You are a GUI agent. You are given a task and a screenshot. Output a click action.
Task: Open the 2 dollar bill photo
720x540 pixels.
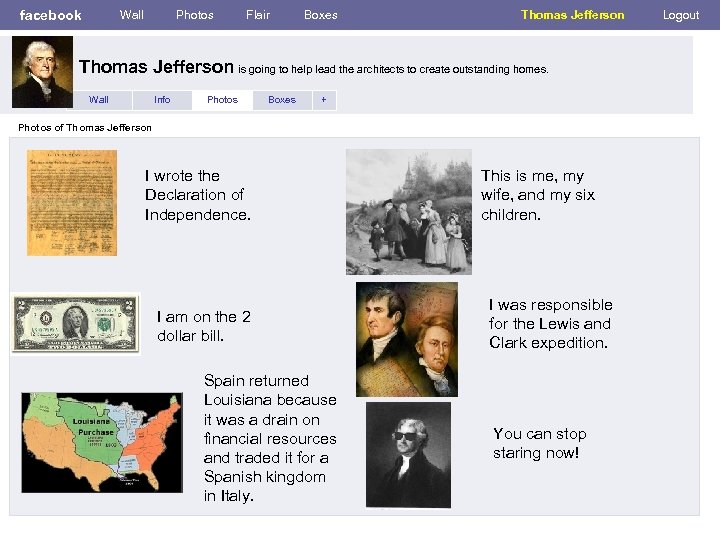click(x=76, y=324)
